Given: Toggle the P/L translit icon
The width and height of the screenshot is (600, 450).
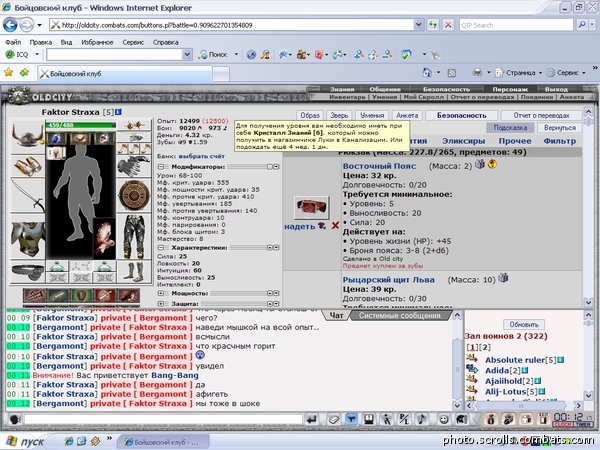Looking at the screenshot, I should click(x=404, y=420).
